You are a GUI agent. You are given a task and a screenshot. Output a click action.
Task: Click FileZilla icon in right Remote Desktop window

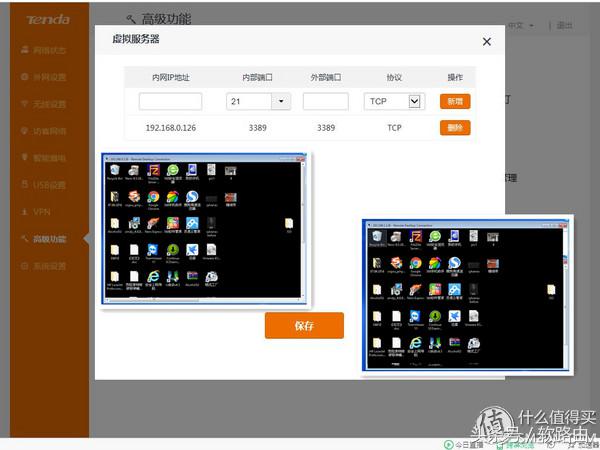(x=416, y=239)
